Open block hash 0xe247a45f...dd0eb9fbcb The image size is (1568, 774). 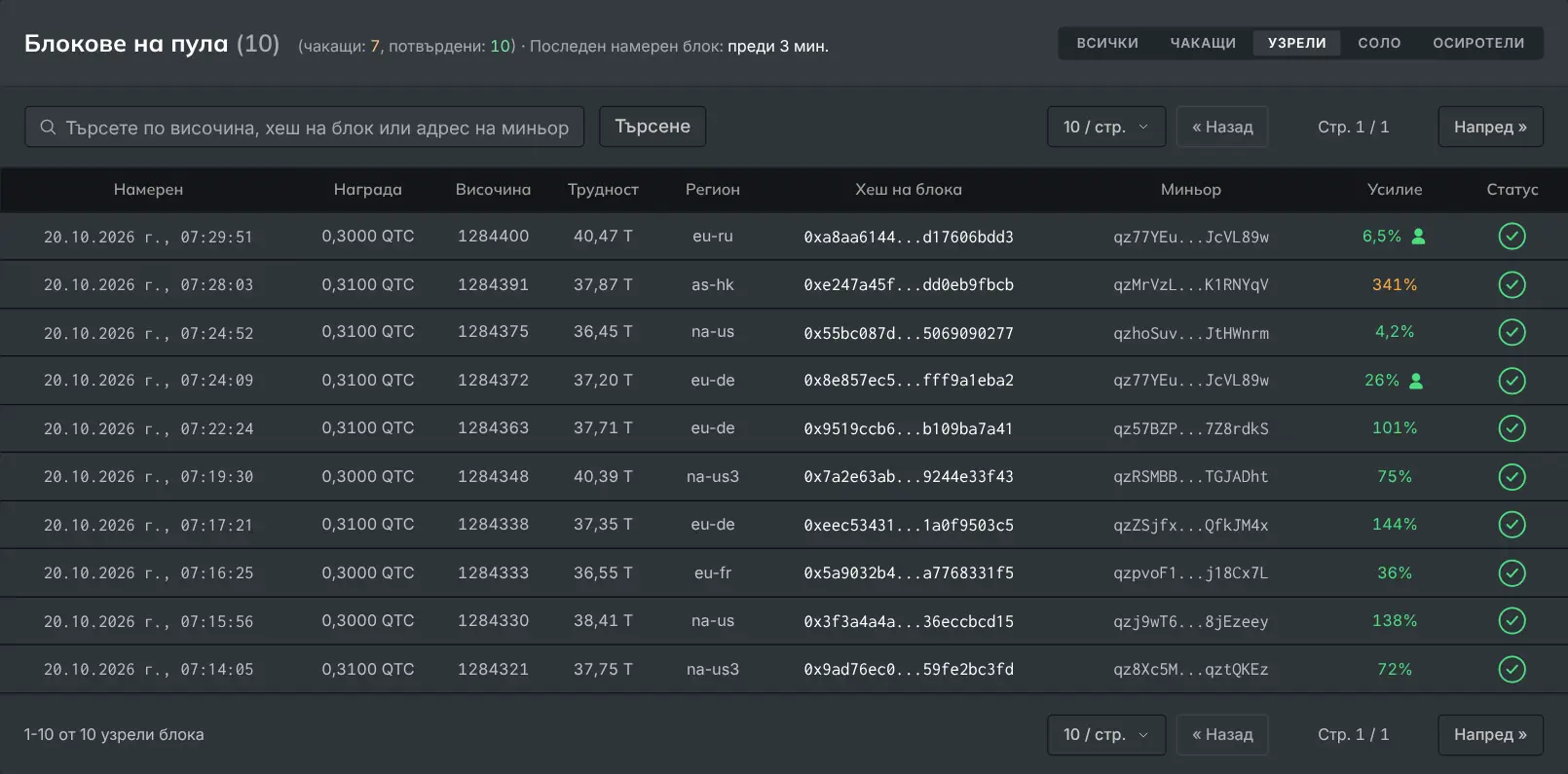tap(909, 284)
